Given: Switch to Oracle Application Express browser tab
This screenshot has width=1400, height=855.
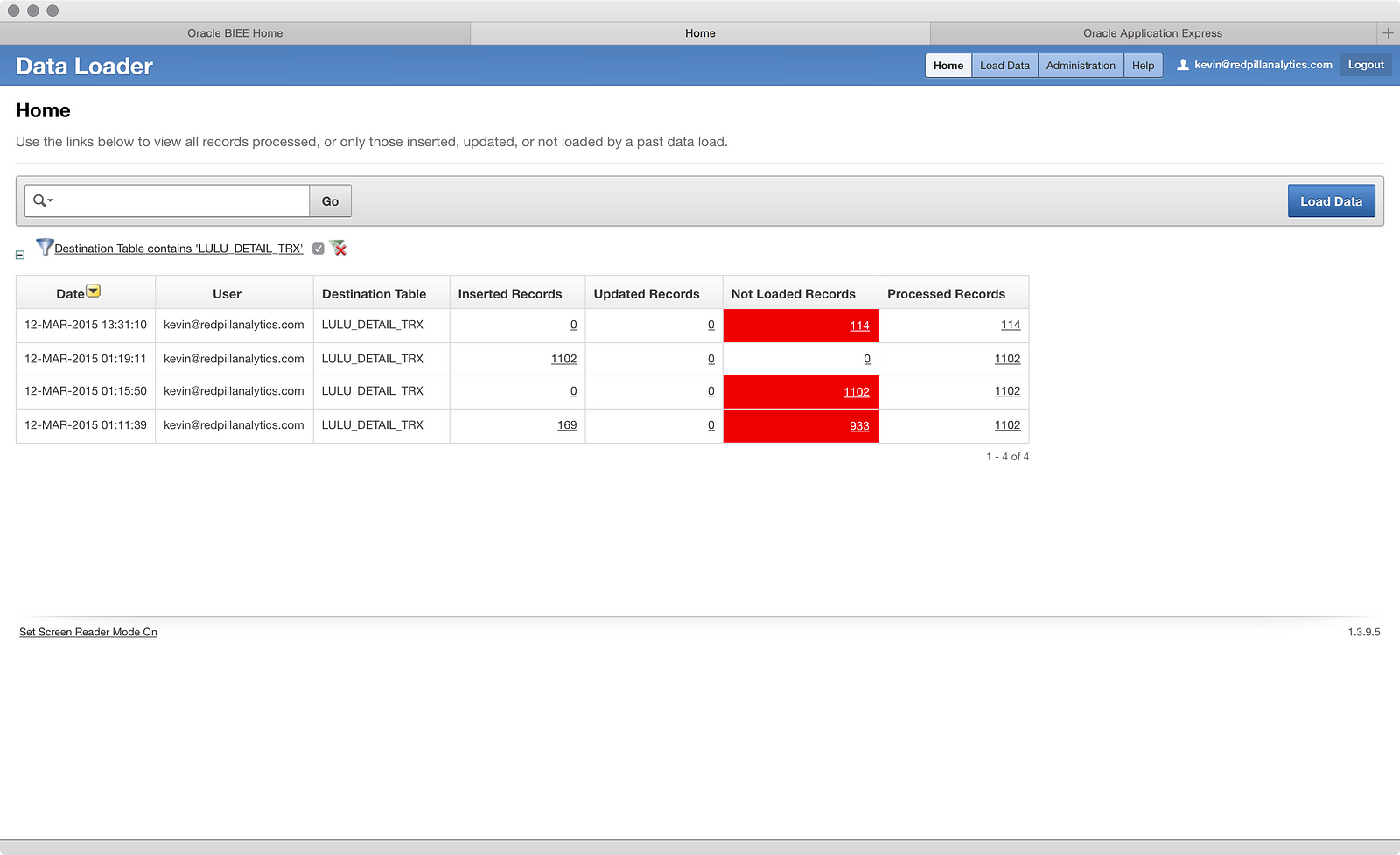Looking at the screenshot, I should 1152,33.
